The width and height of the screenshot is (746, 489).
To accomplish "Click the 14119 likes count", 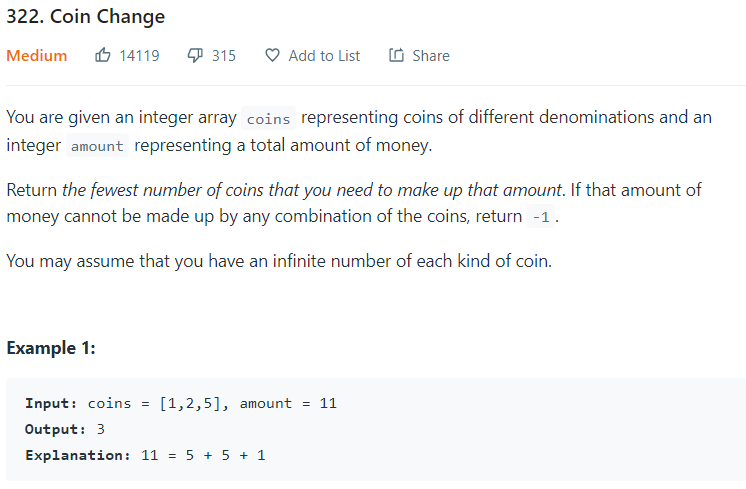I will (139, 56).
